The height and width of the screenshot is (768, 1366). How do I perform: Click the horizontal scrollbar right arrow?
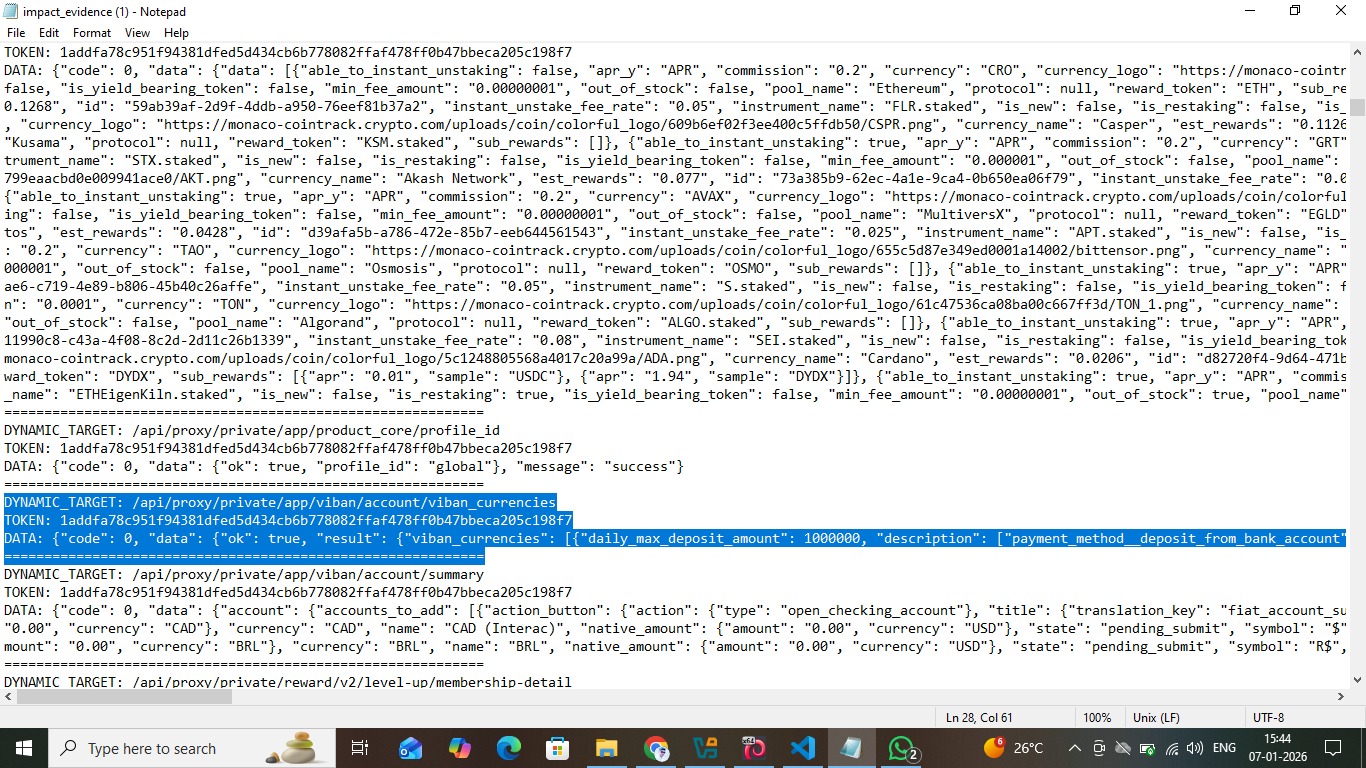[1340, 697]
